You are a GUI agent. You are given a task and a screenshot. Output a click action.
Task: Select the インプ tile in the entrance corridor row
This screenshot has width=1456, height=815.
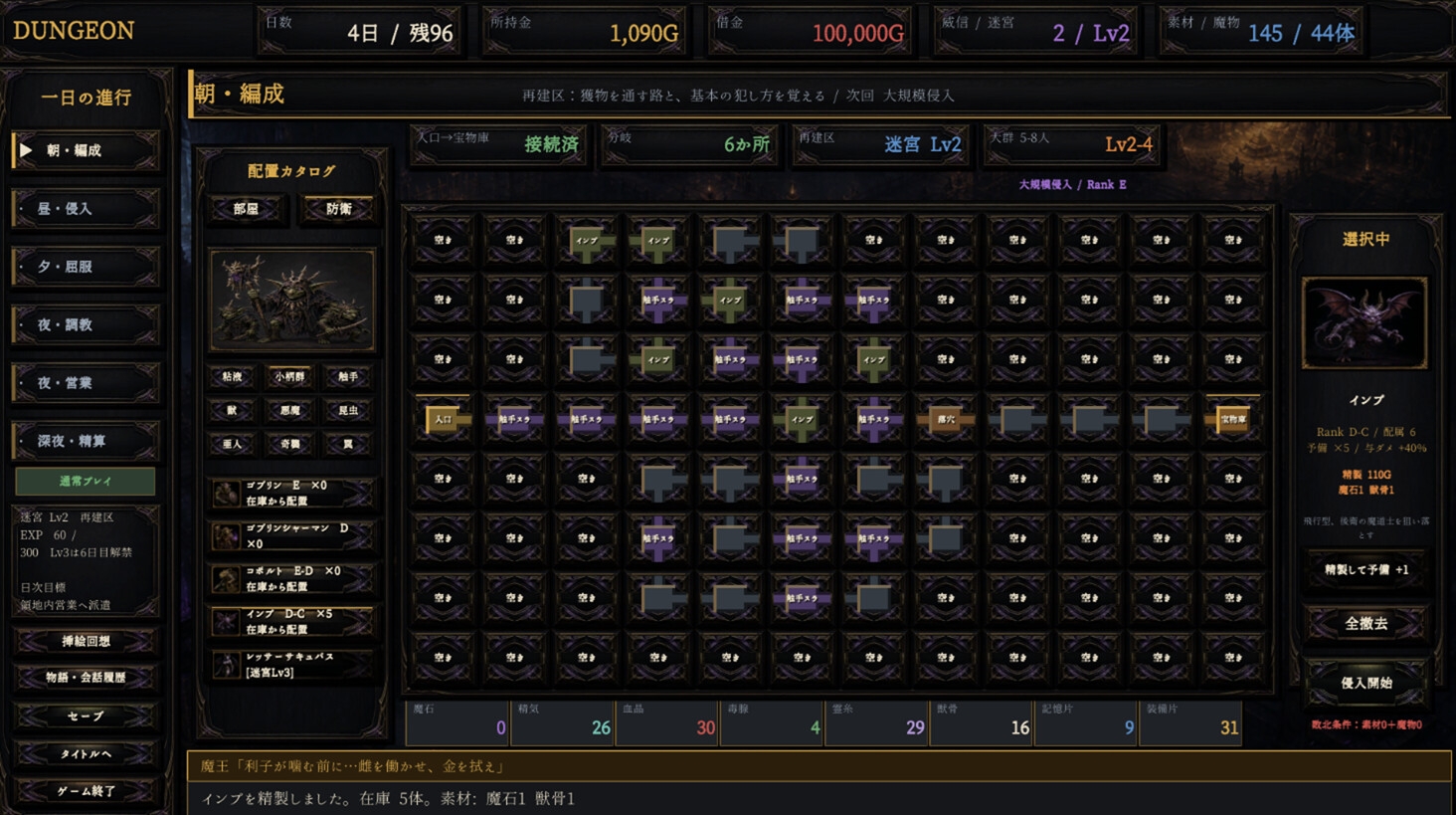[802, 419]
